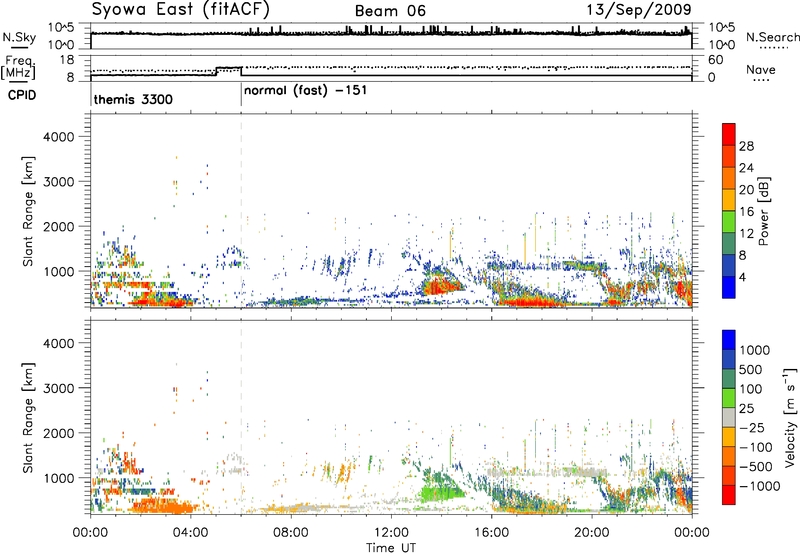Select the '25' label on Velocity color bar
The height and width of the screenshot is (554, 800).
point(747,409)
